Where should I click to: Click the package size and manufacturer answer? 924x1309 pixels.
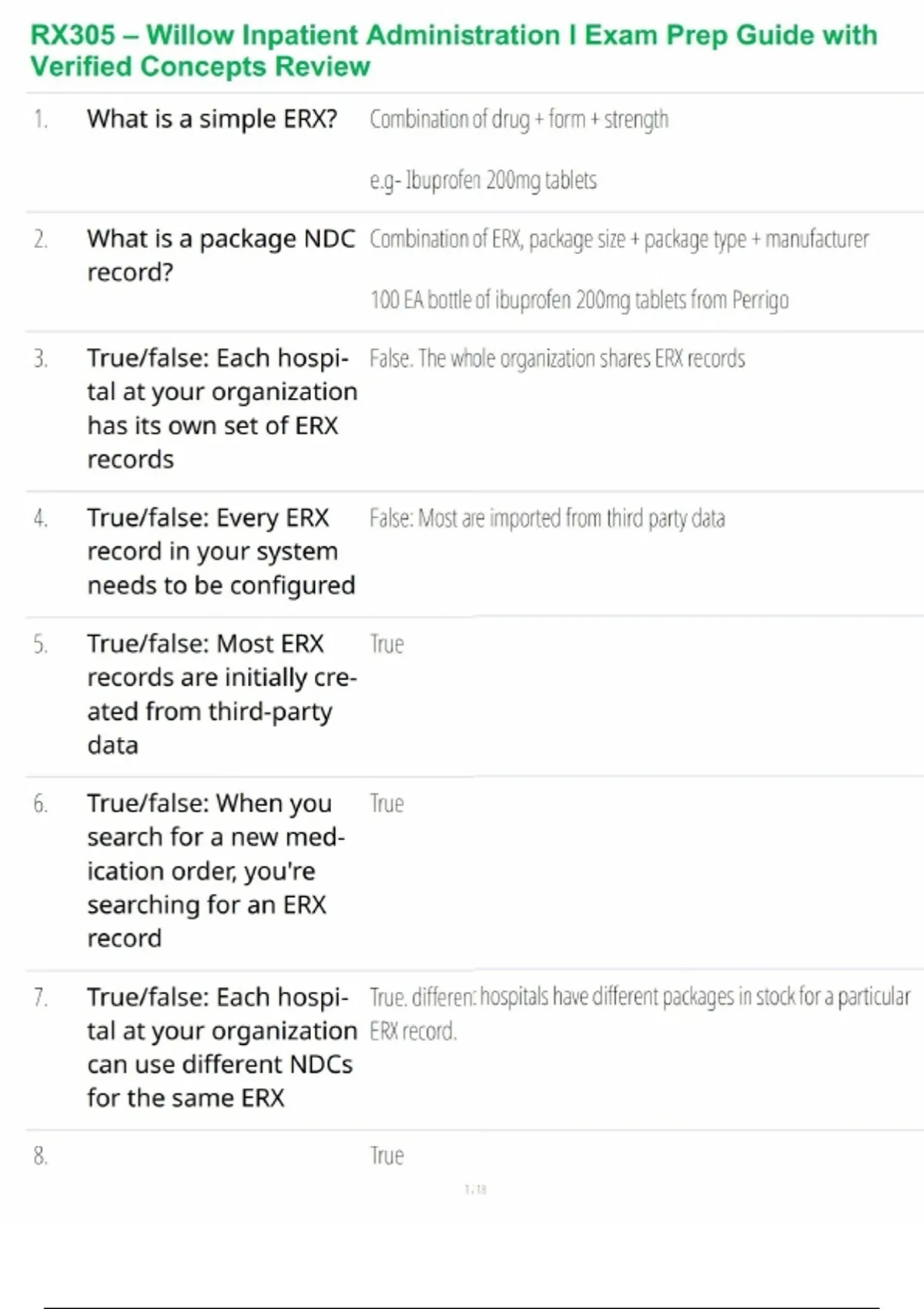point(618,239)
